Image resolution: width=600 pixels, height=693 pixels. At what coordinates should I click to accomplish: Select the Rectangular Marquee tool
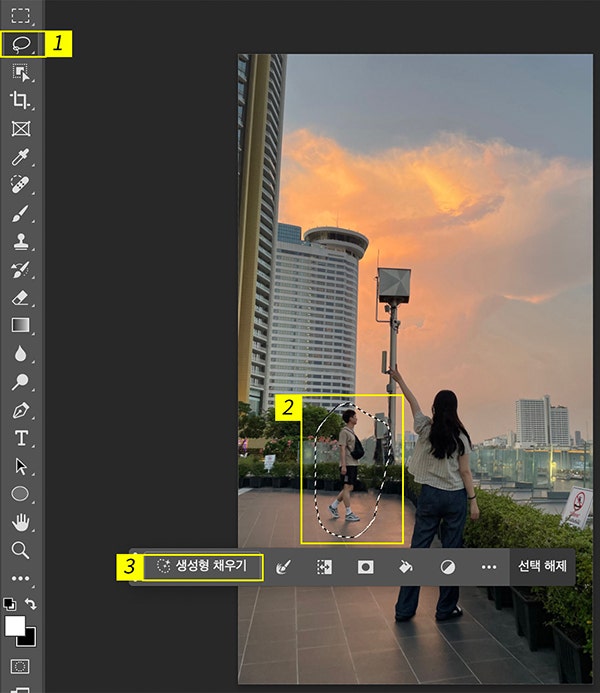20,15
